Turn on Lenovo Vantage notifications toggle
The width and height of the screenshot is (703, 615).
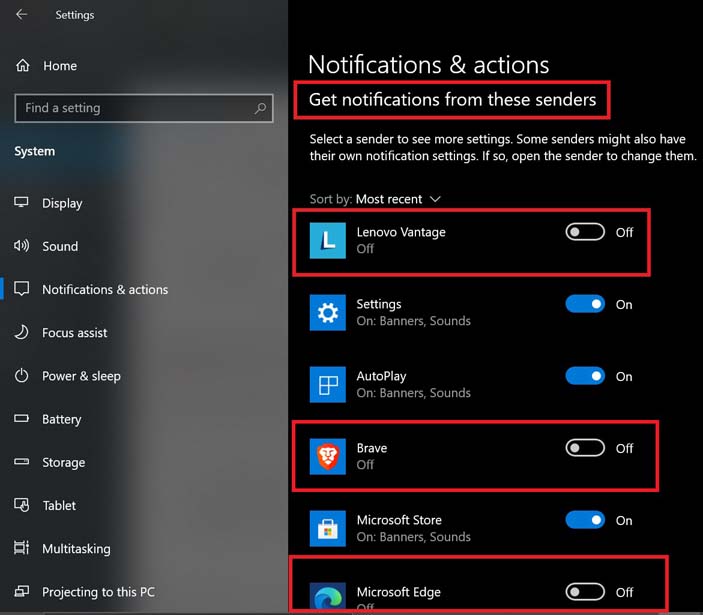[x=585, y=232]
